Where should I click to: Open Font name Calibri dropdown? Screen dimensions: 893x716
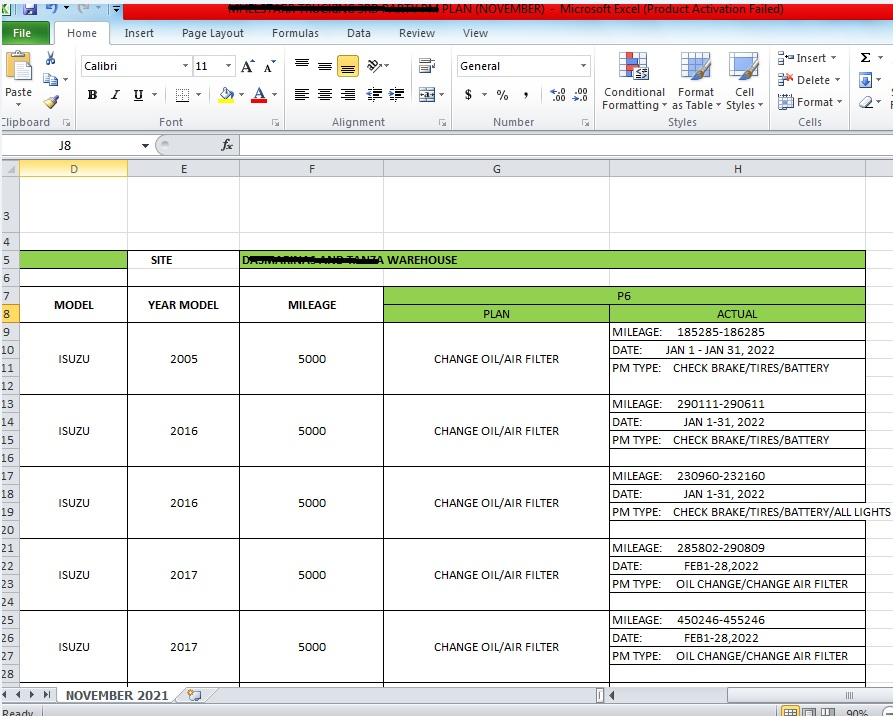tap(185, 66)
